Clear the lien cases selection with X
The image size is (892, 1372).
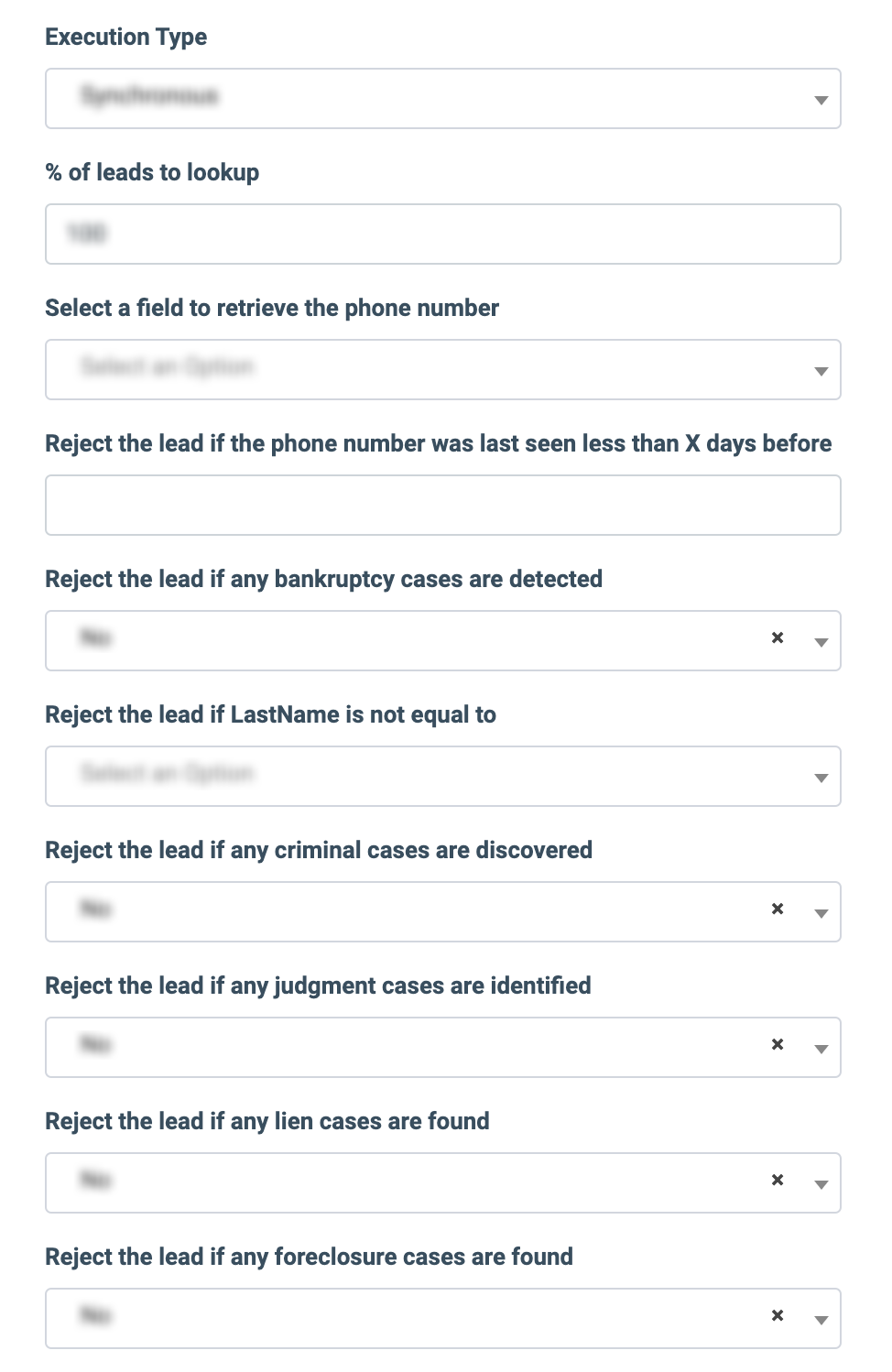click(778, 1180)
